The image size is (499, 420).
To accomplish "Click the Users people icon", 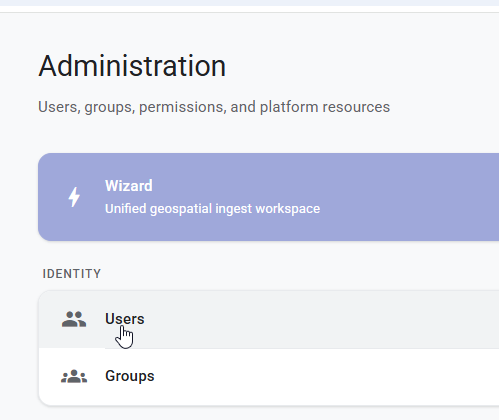I will point(74,319).
